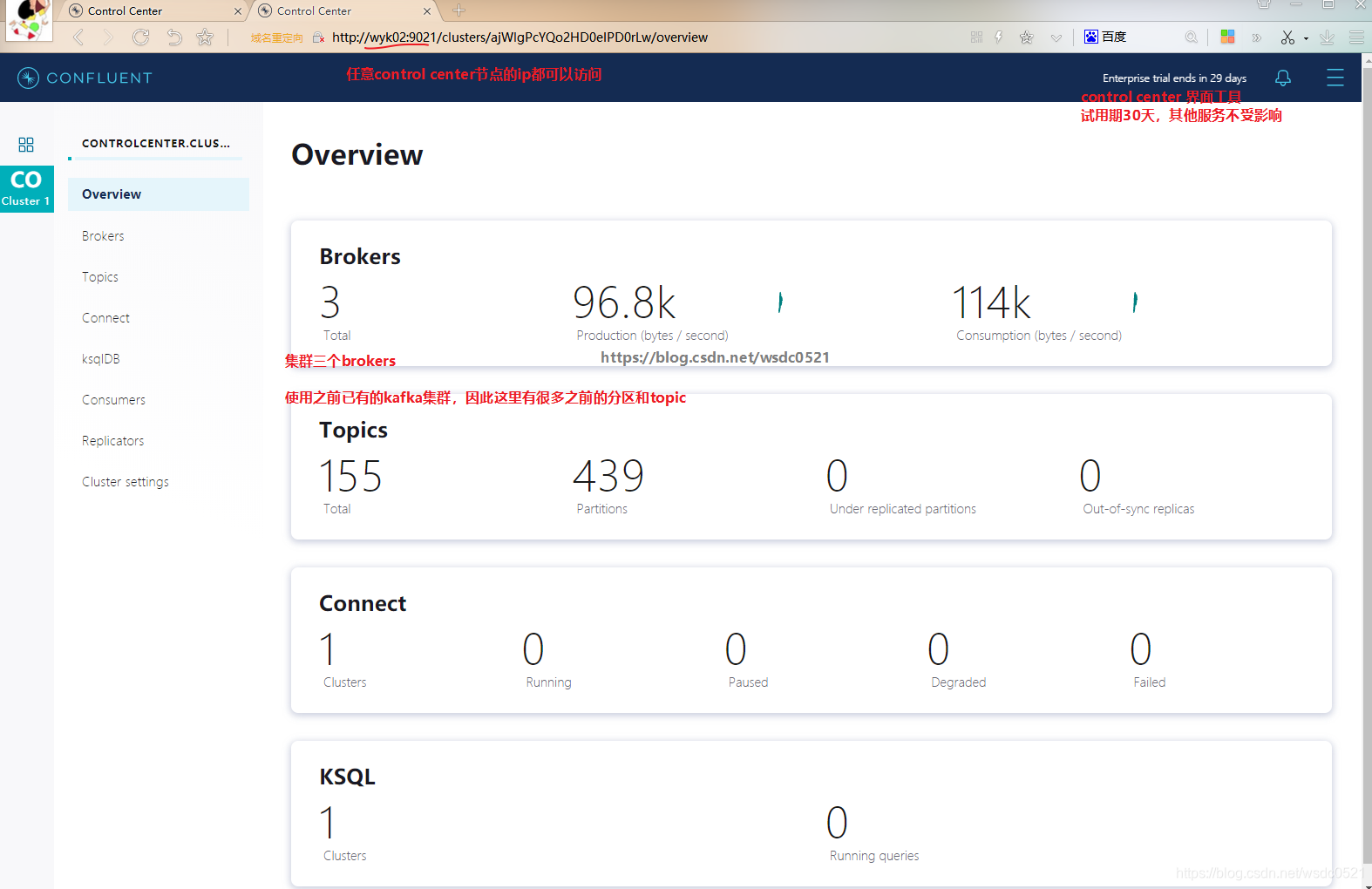This screenshot has width=1372, height=889.
Task: Click the 155 total topics value
Action: tap(350, 476)
